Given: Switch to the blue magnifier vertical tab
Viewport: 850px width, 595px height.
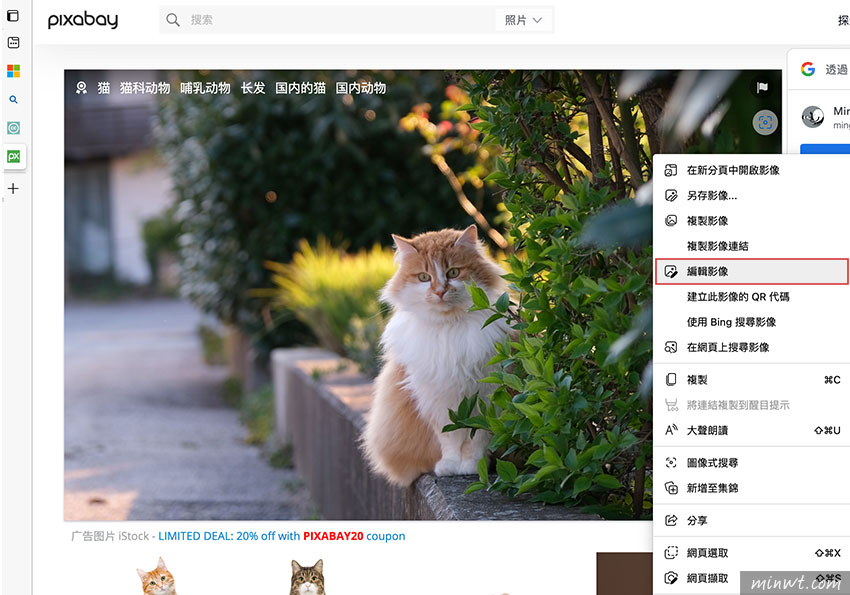Looking at the screenshot, I should coord(13,100).
